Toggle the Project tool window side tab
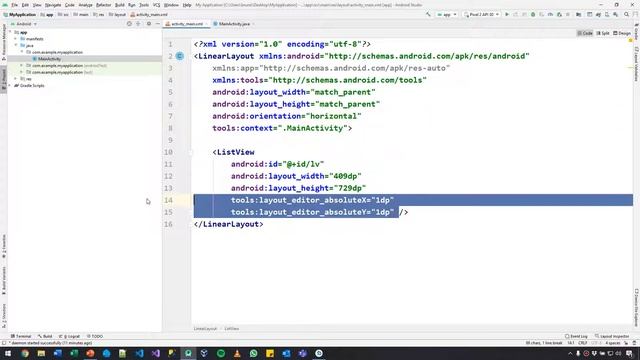Screen dimensions: 640x360 pyautogui.click(x=4, y=80)
